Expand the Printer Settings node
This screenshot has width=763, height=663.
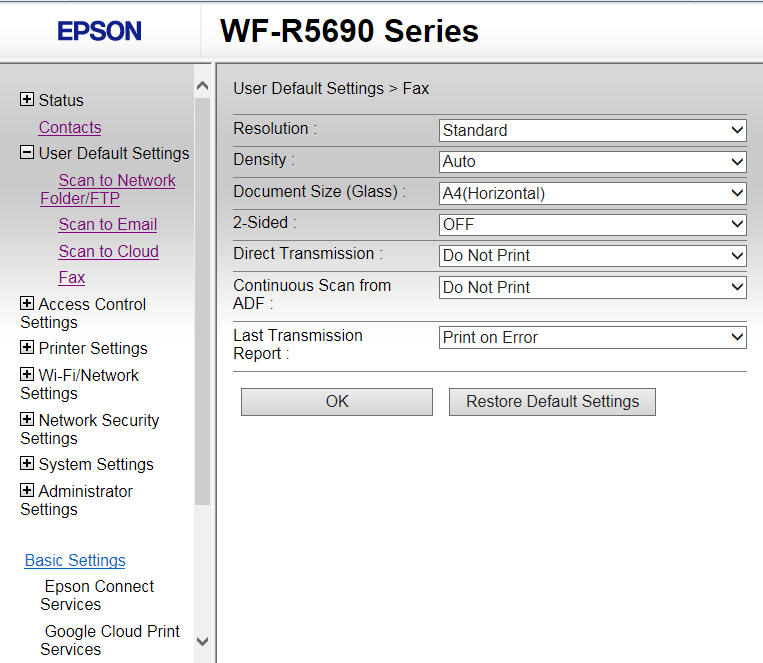[x=27, y=348]
